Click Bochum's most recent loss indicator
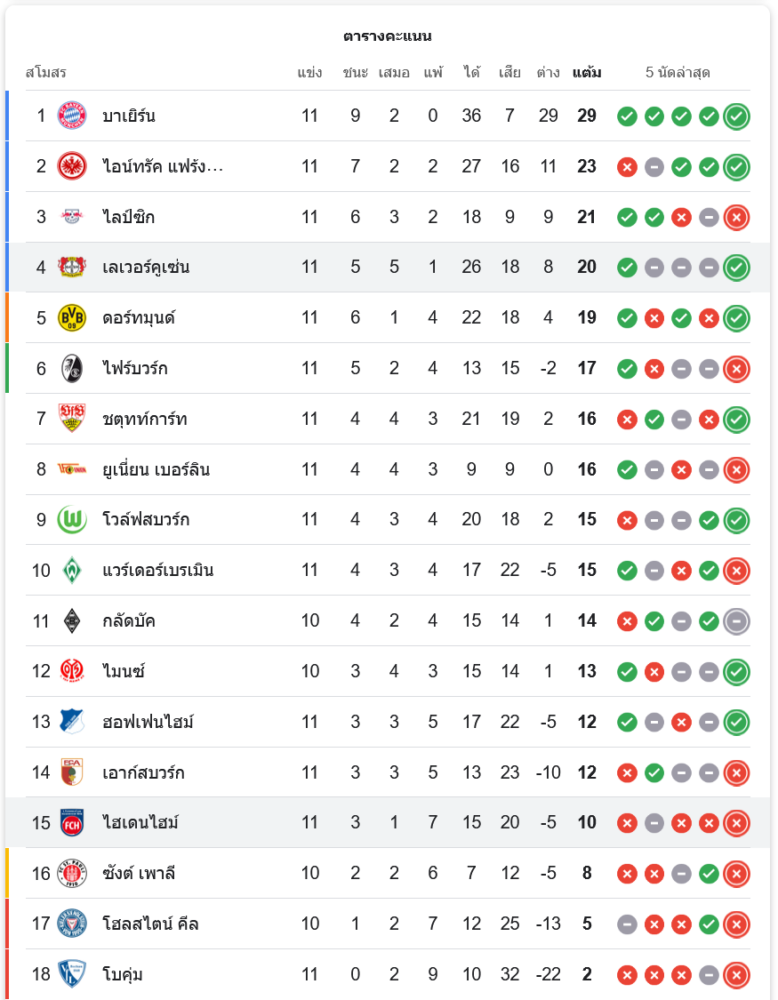 [737, 974]
